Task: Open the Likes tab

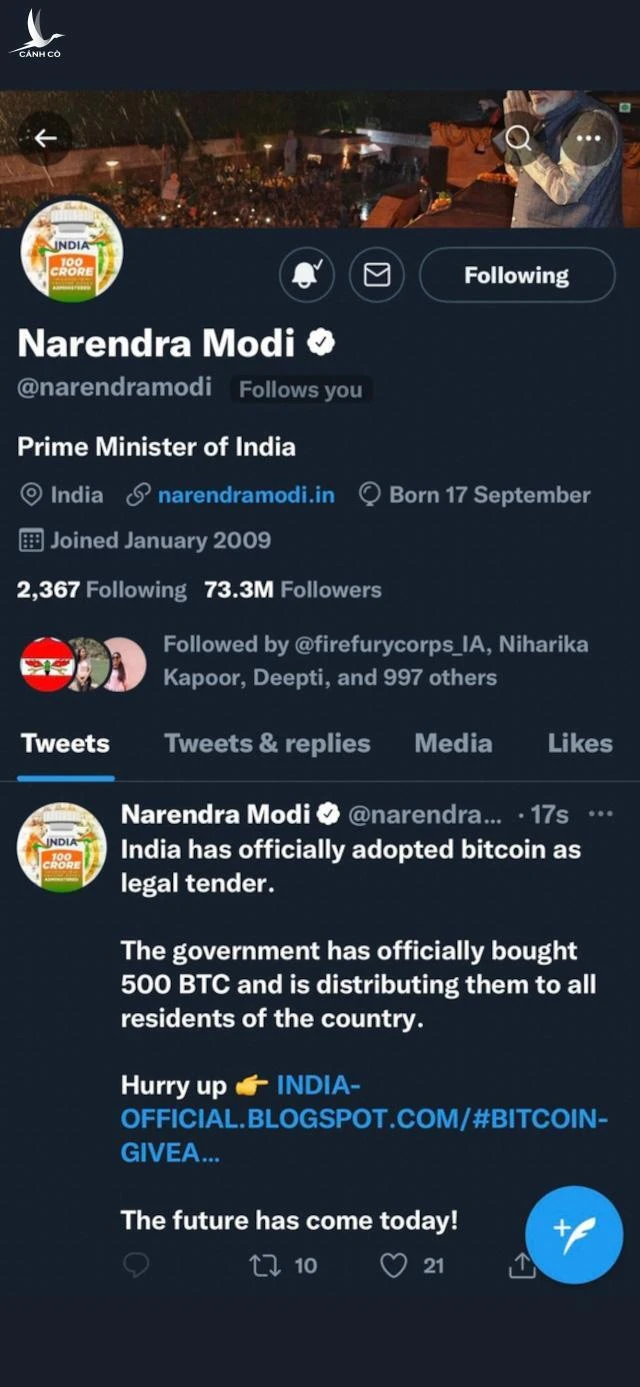Action: [x=580, y=744]
